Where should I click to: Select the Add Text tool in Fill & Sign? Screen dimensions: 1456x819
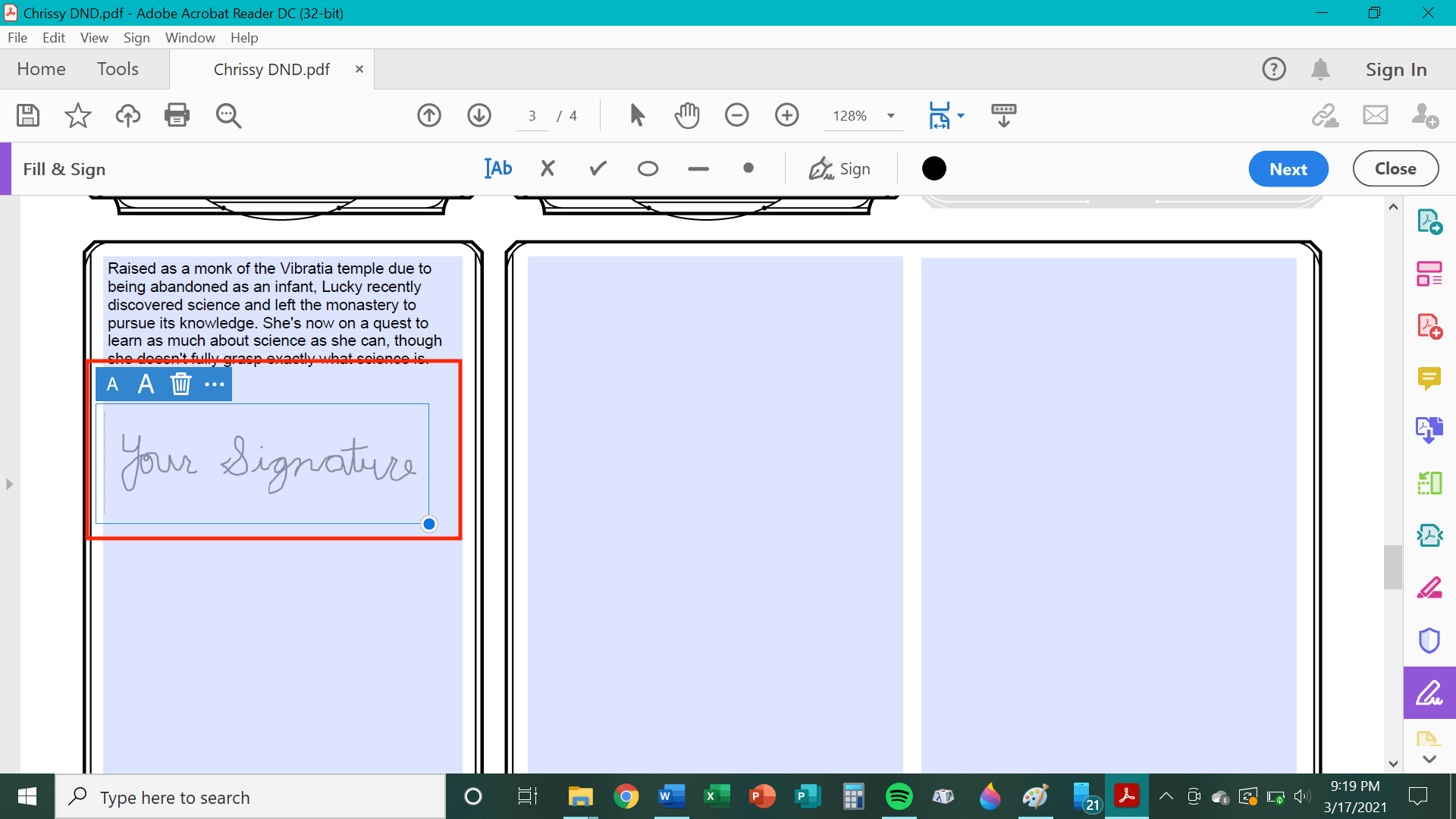pyautogui.click(x=498, y=168)
